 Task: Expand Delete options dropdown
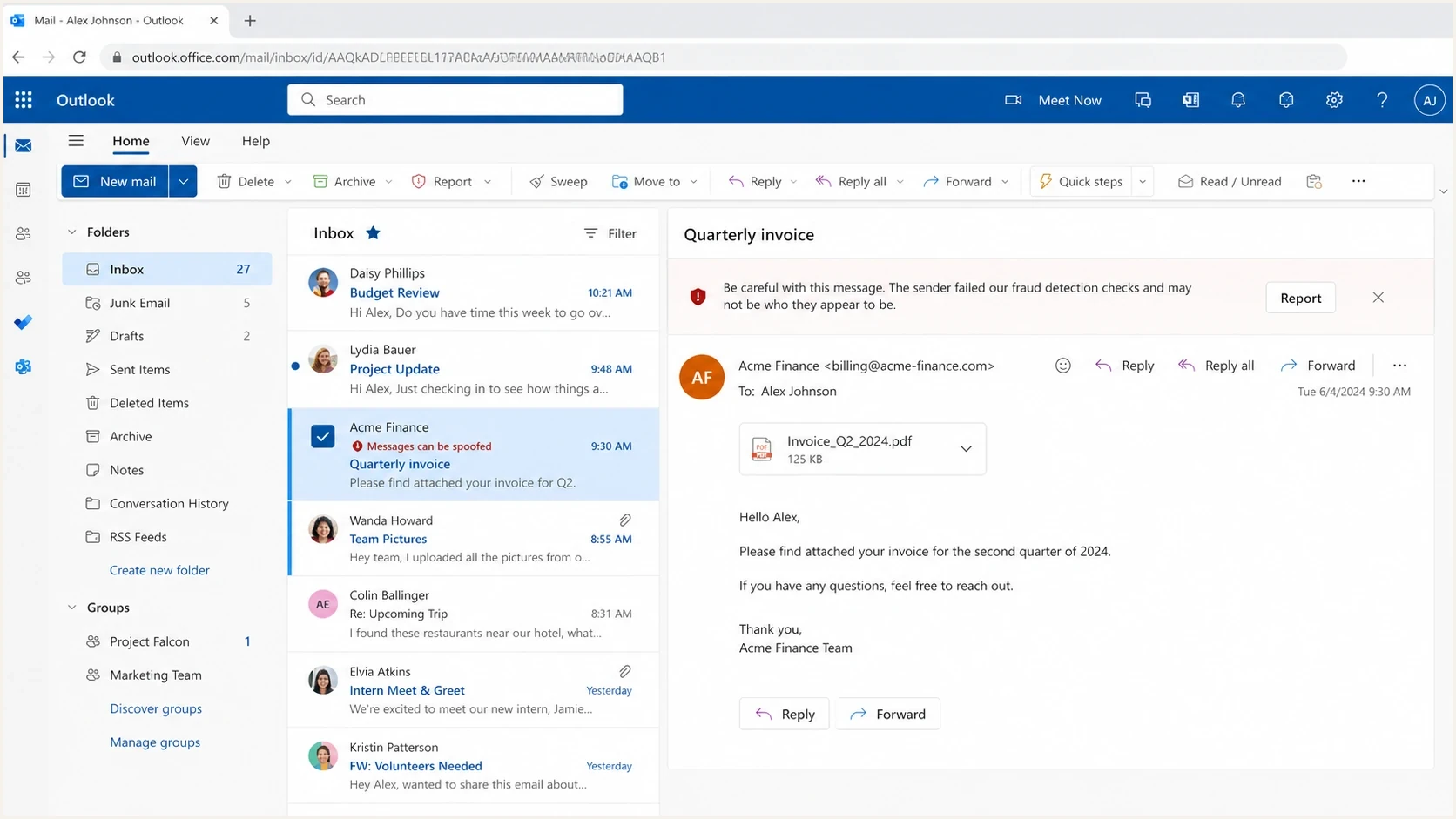(288, 181)
